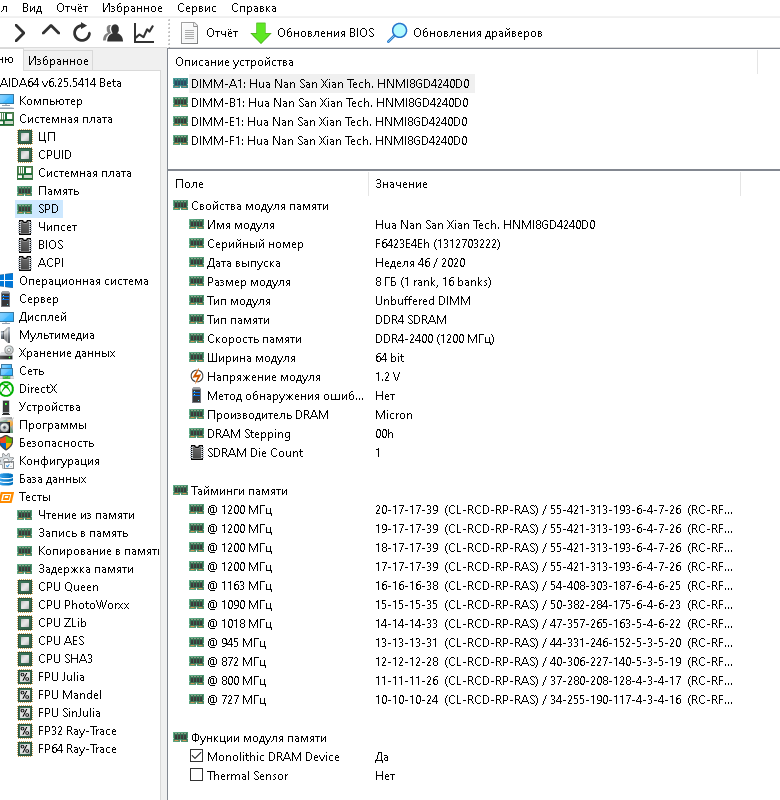Viewport: 780px width, 800px height.
Task: Open the Справка menu
Action: 254,8
